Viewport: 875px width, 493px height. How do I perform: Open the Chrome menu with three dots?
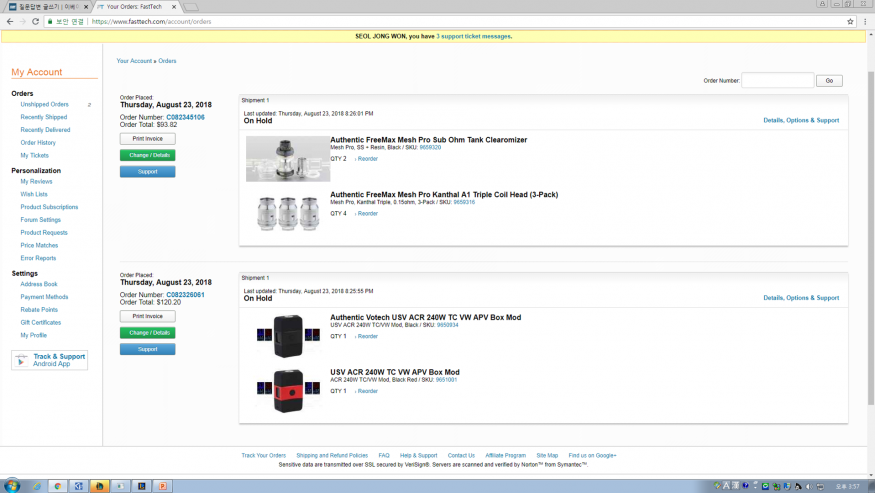point(866,21)
